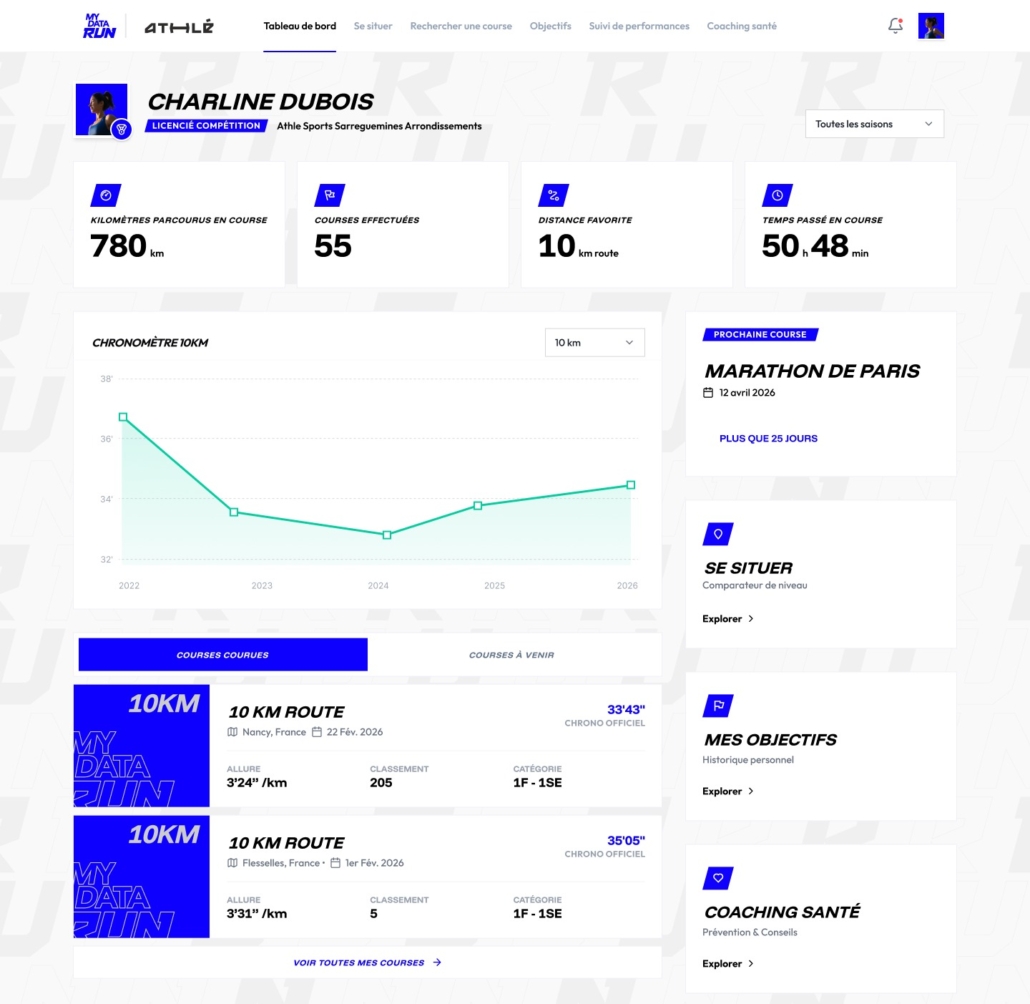The height and width of the screenshot is (1004, 1030).
Task: Expand Explorer on the Se situer card
Action: (727, 618)
